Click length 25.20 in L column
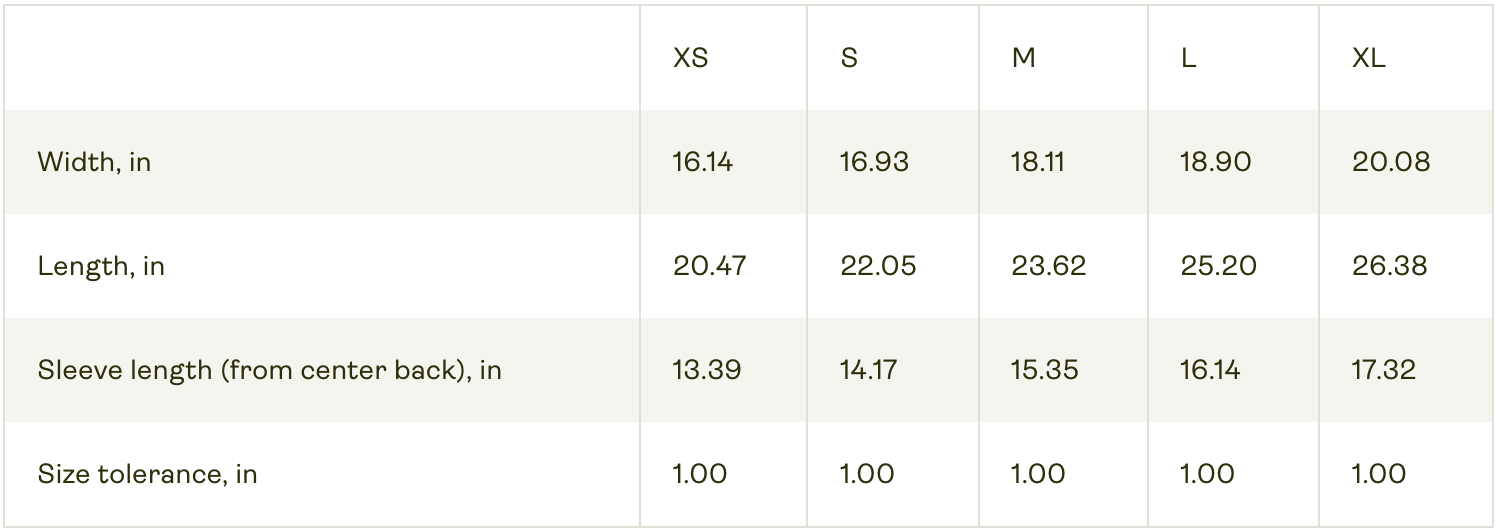Viewport: 1496px width, 532px height. point(1217,266)
